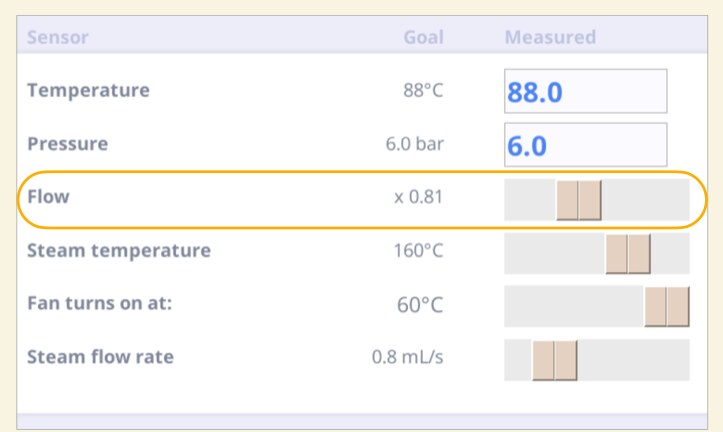Screen dimensions: 723x432
Task: Click the Steam temperature slider handle
Action: point(628,254)
